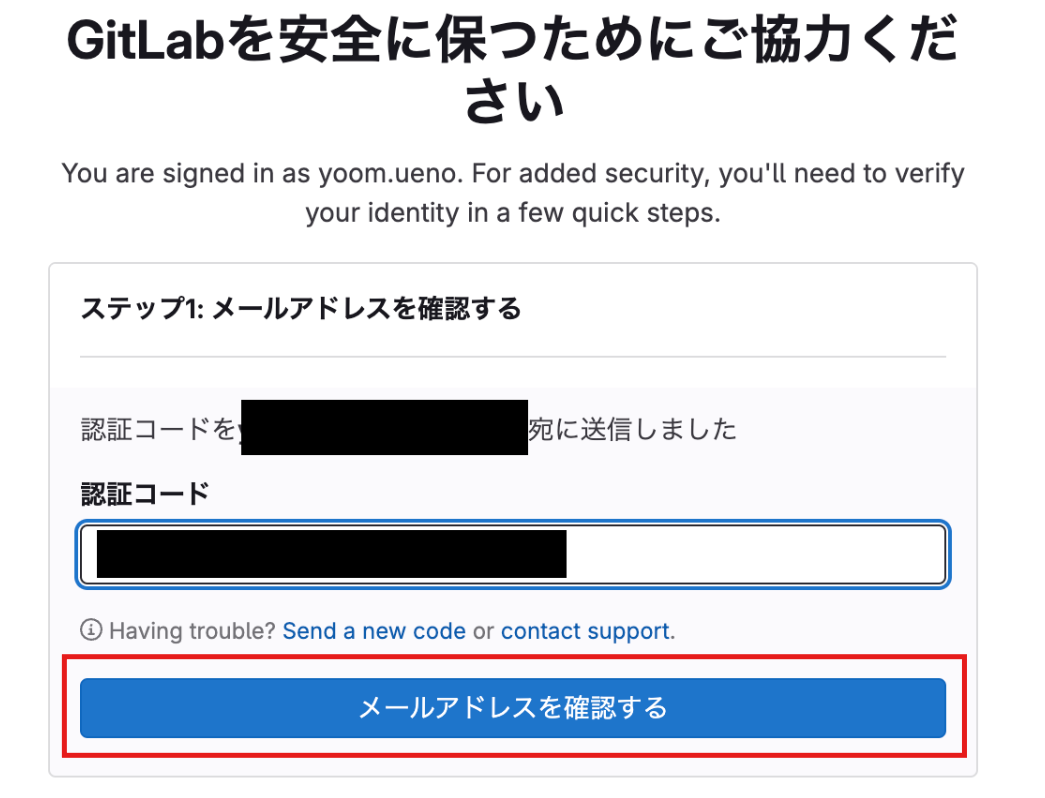
Task: Click the divider line under the step title
Action: pos(512,356)
